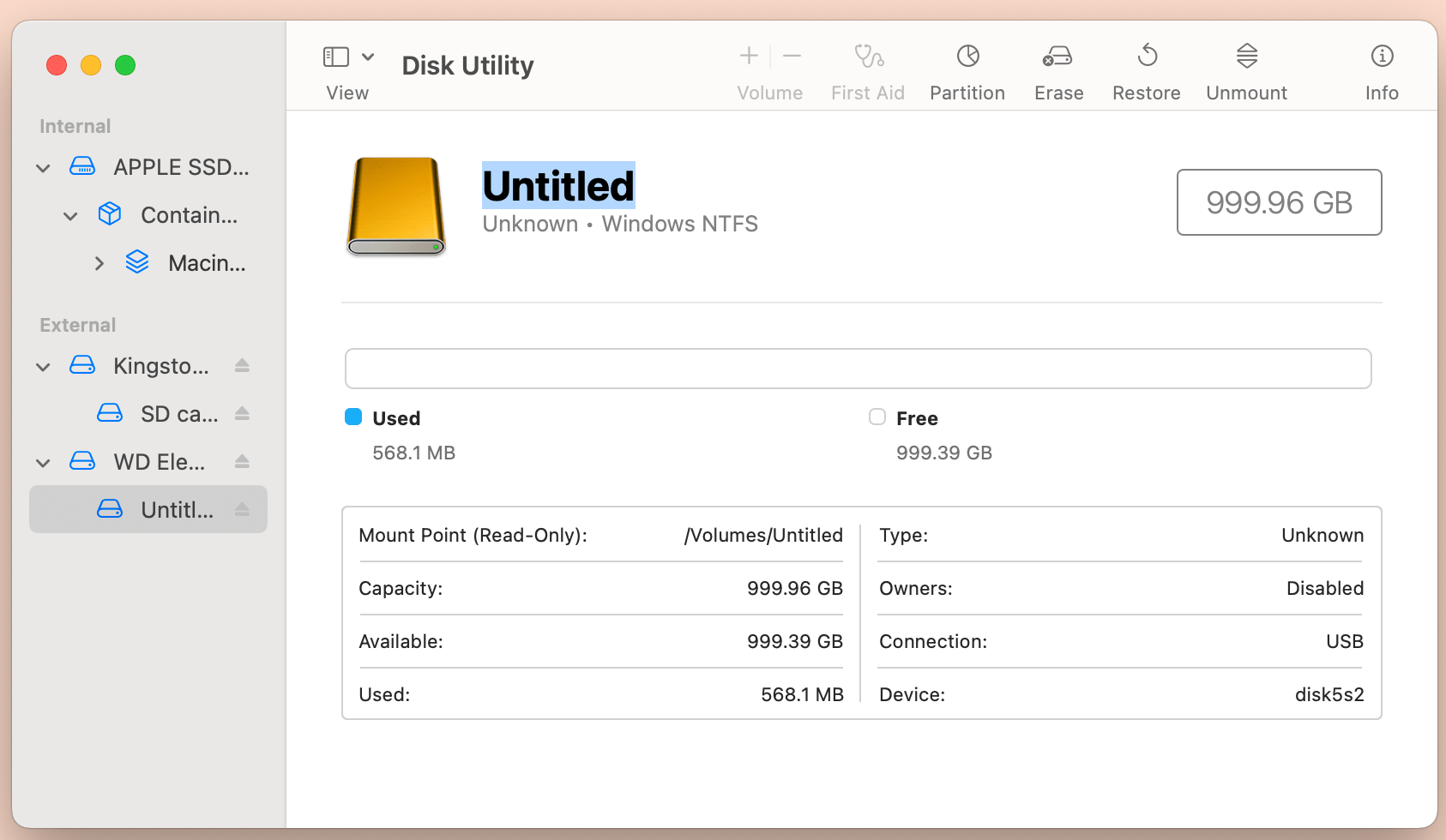The height and width of the screenshot is (840, 1446).
Task: Click the 999.96 GB capacity field
Action: (x=1278, y=202)
